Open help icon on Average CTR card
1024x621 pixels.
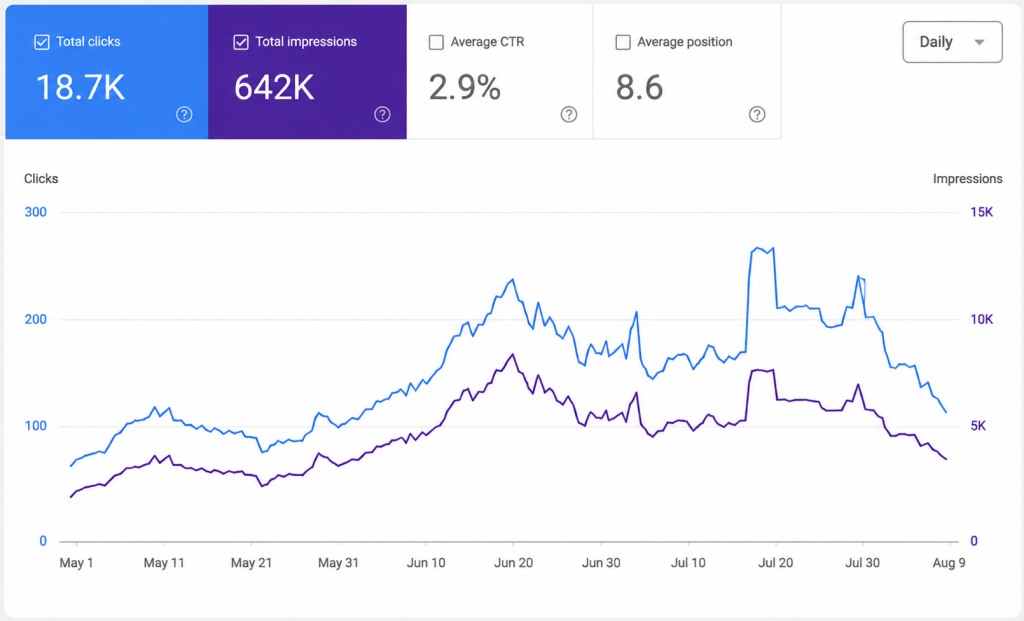click(569, 114)
